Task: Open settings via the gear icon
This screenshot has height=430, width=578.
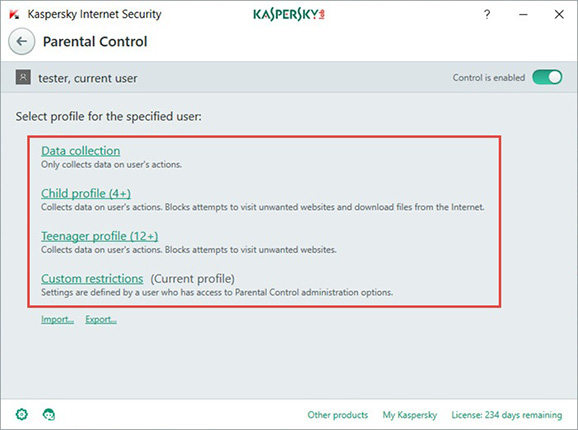Action: pyautogui.click(x=22, y=414)
